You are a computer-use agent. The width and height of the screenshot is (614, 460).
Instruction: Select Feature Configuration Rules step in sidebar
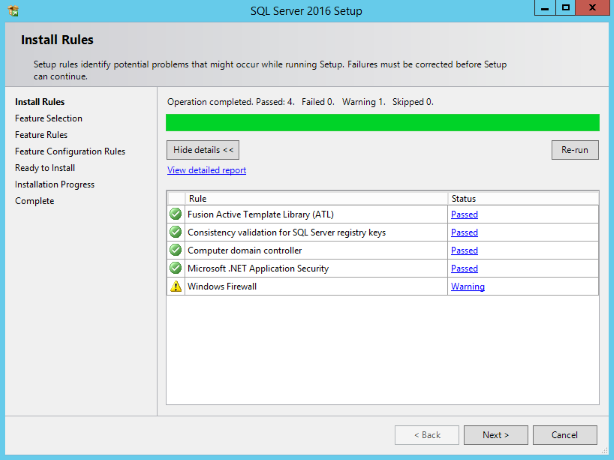click(x=70, y=152)
